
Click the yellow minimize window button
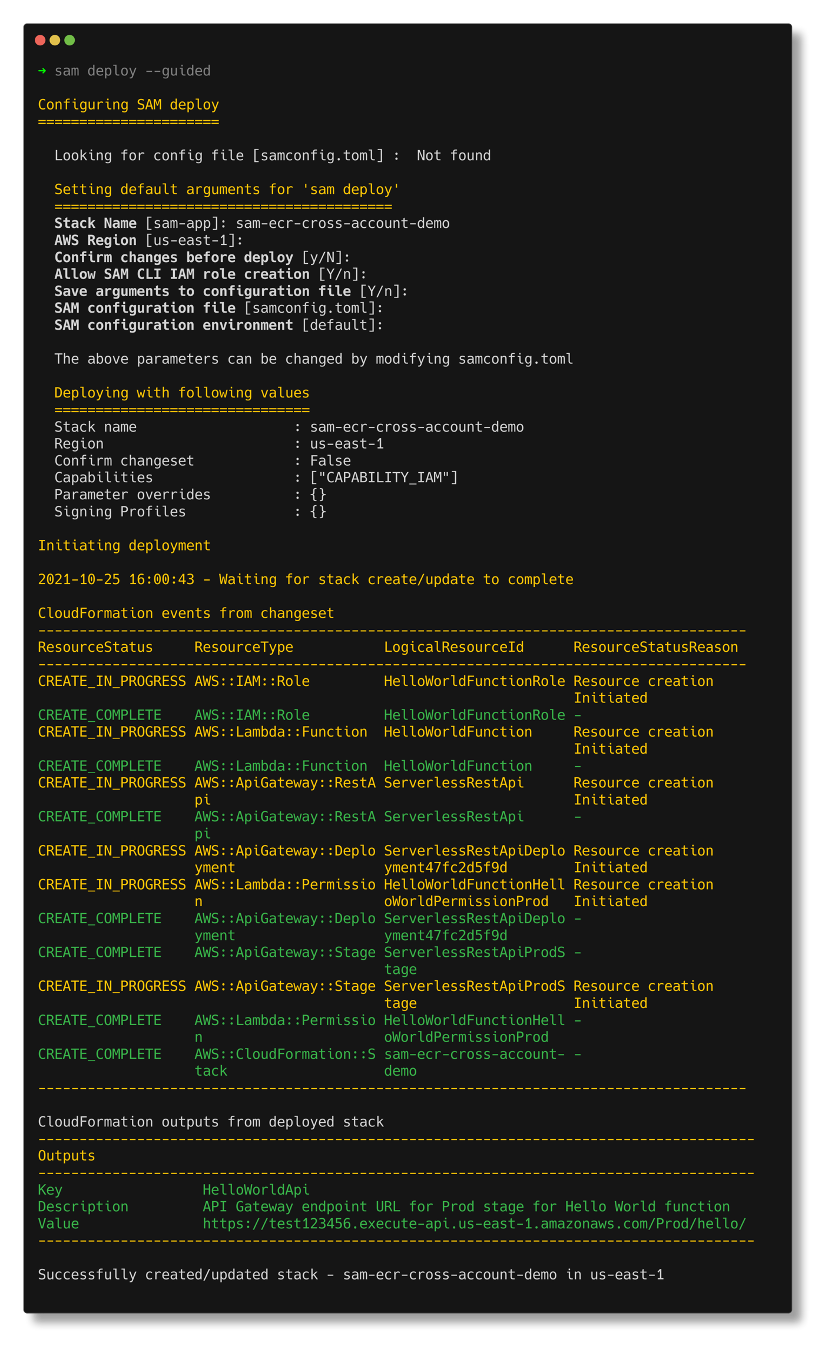(x=53, y=40)
